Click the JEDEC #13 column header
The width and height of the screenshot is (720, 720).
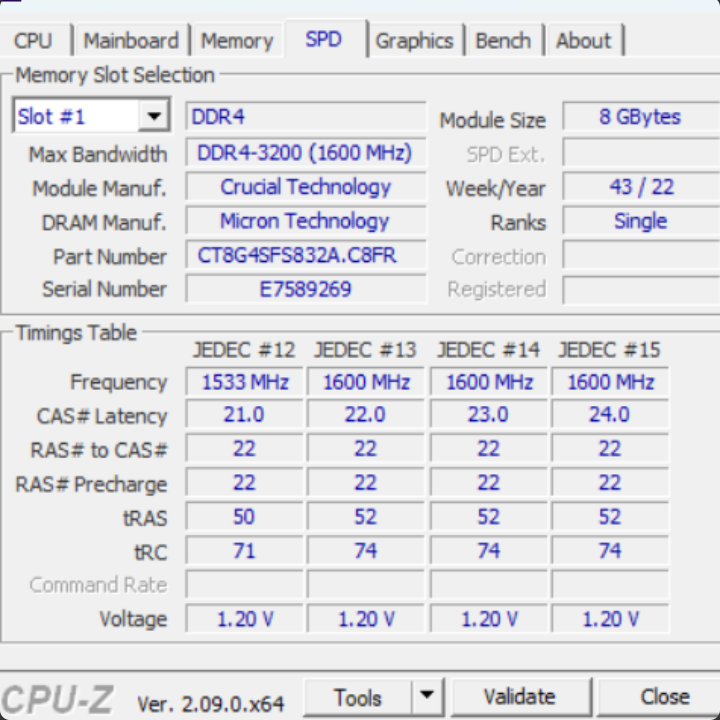366,350
